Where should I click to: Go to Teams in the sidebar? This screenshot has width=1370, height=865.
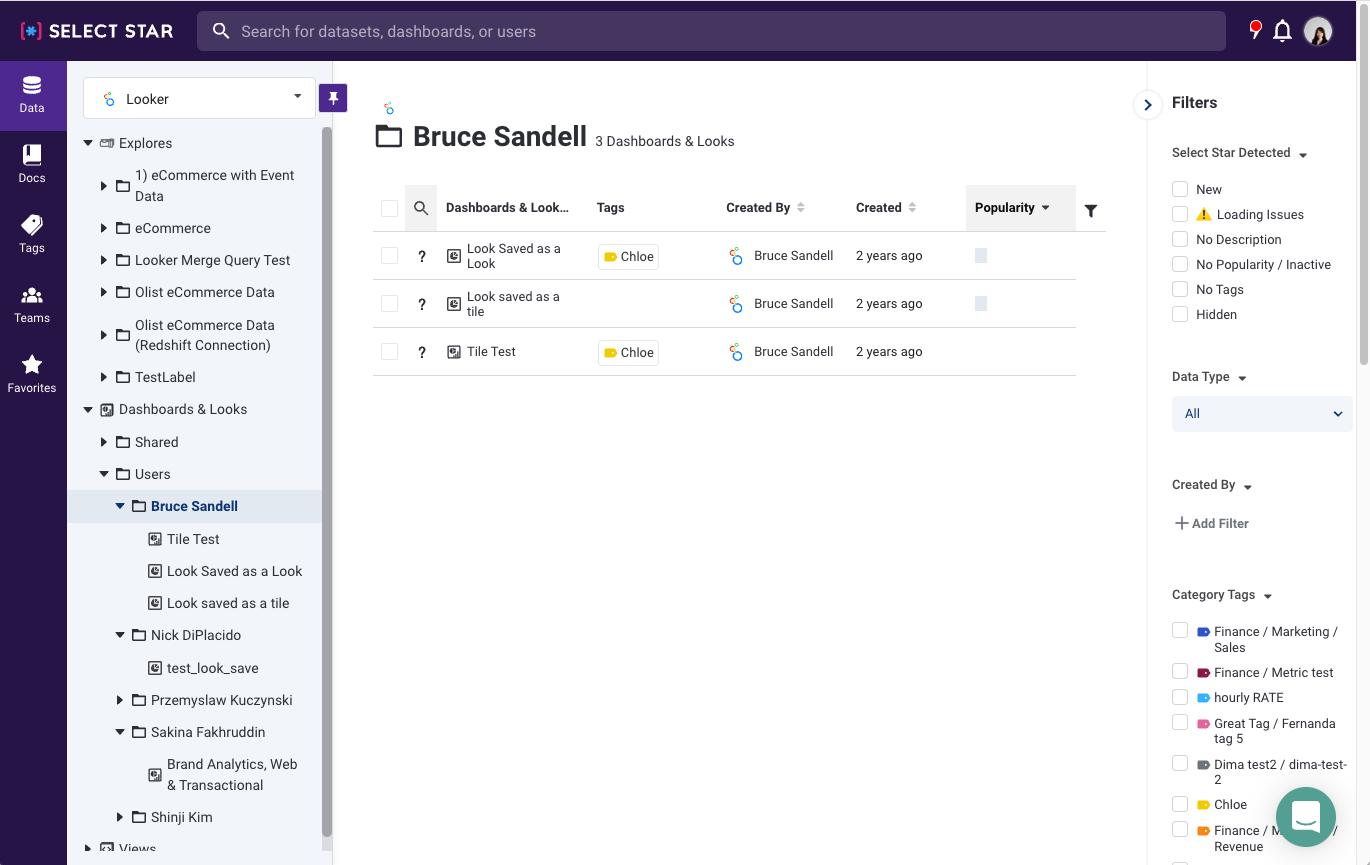pyautogui.click(x=32, y=304)
